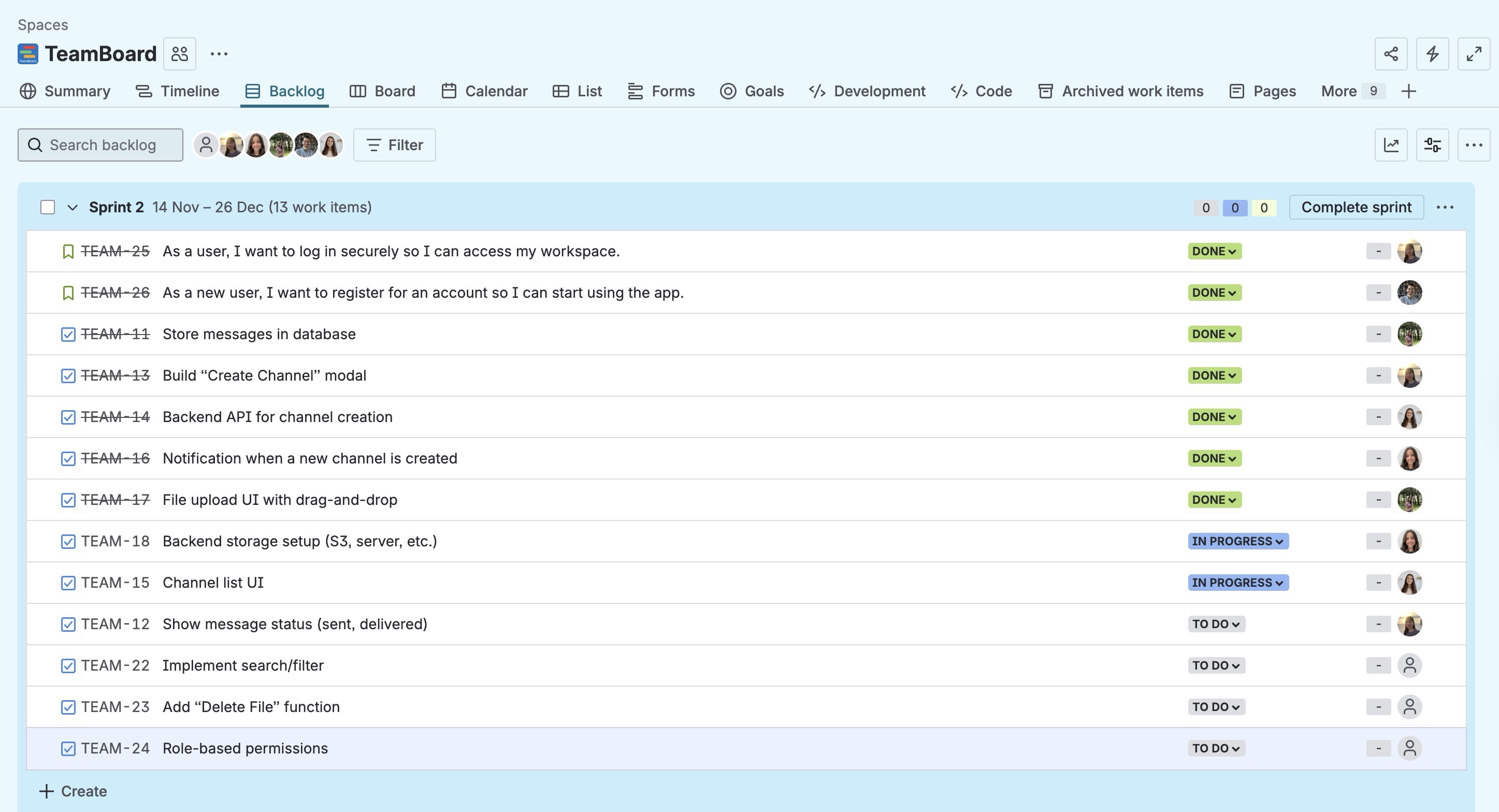1499x812 pixels.
Task: Click the share icon in the top right
Action: coord(1391,53)
